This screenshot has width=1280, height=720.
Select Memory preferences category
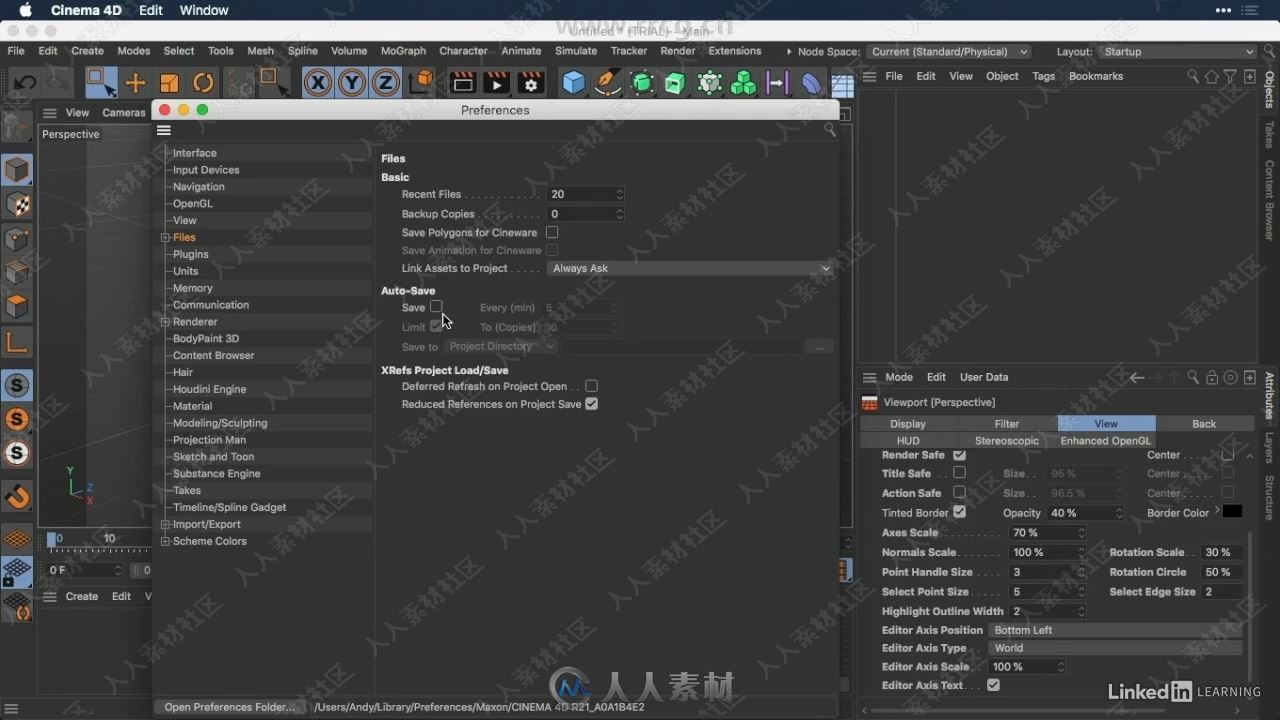[x=192, y=288]
